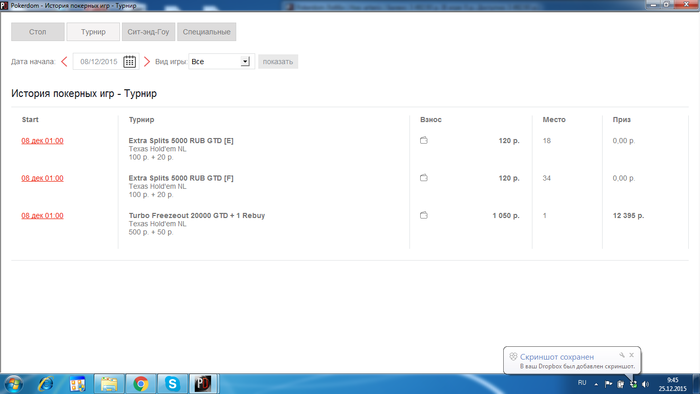Image resolution: width=700 pixels, height=394 pixels.
Task: Open File Explorer folder icon in taskbar
Action: pos(108,384)
